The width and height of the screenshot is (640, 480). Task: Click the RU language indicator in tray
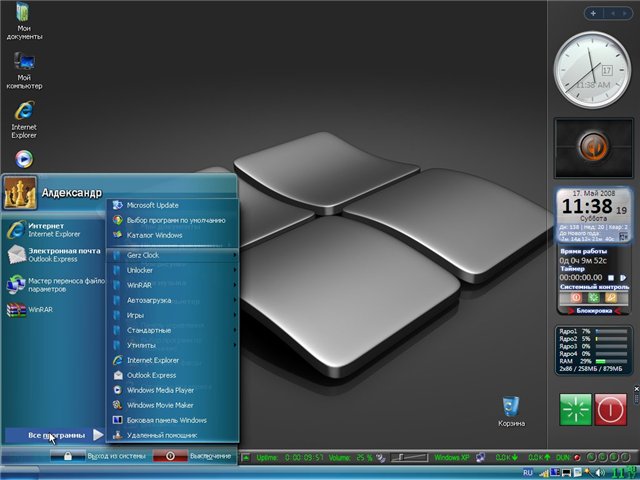(528, 473)
